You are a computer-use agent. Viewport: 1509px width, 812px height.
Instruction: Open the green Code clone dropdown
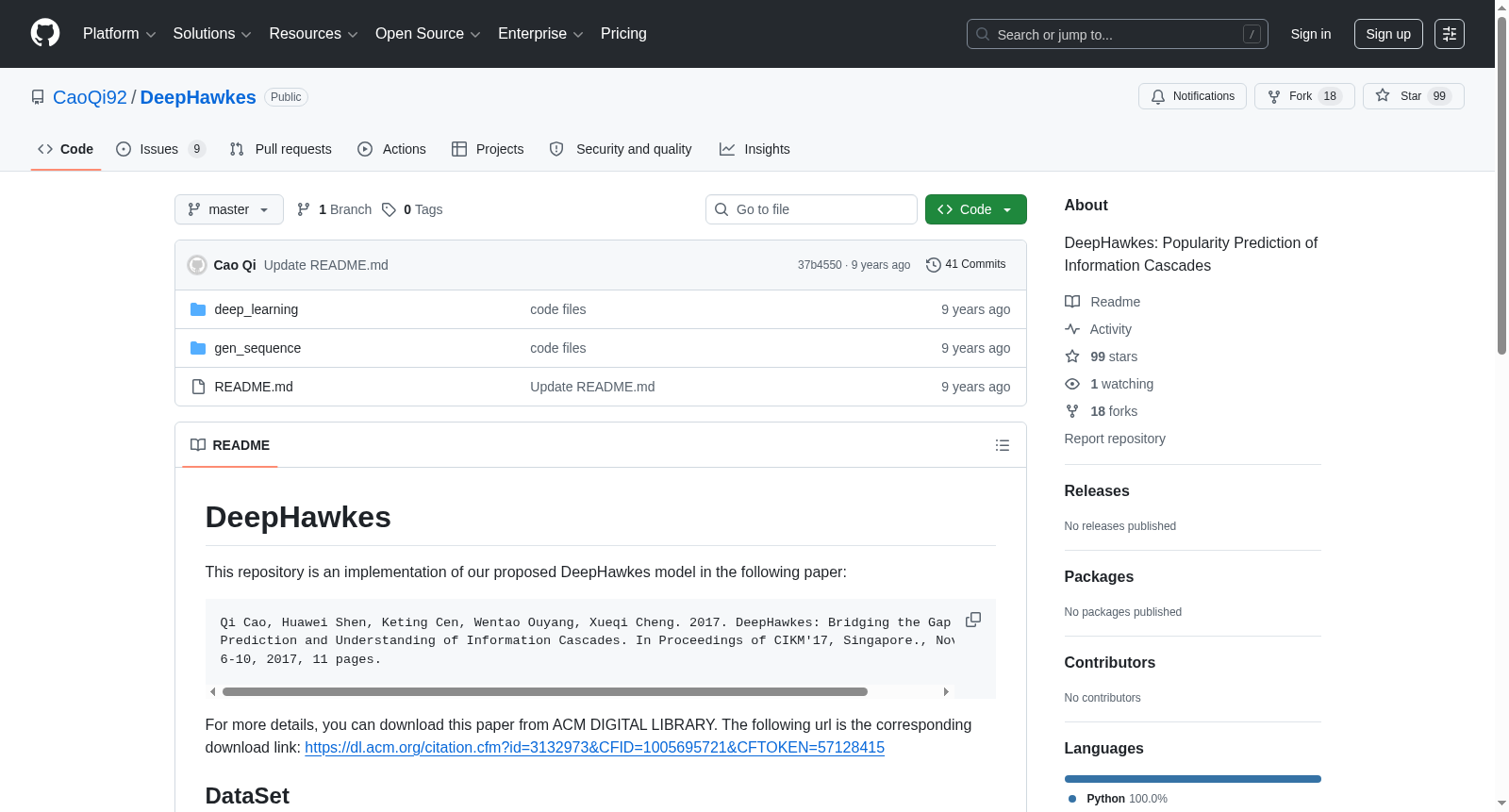pos(975,209)
